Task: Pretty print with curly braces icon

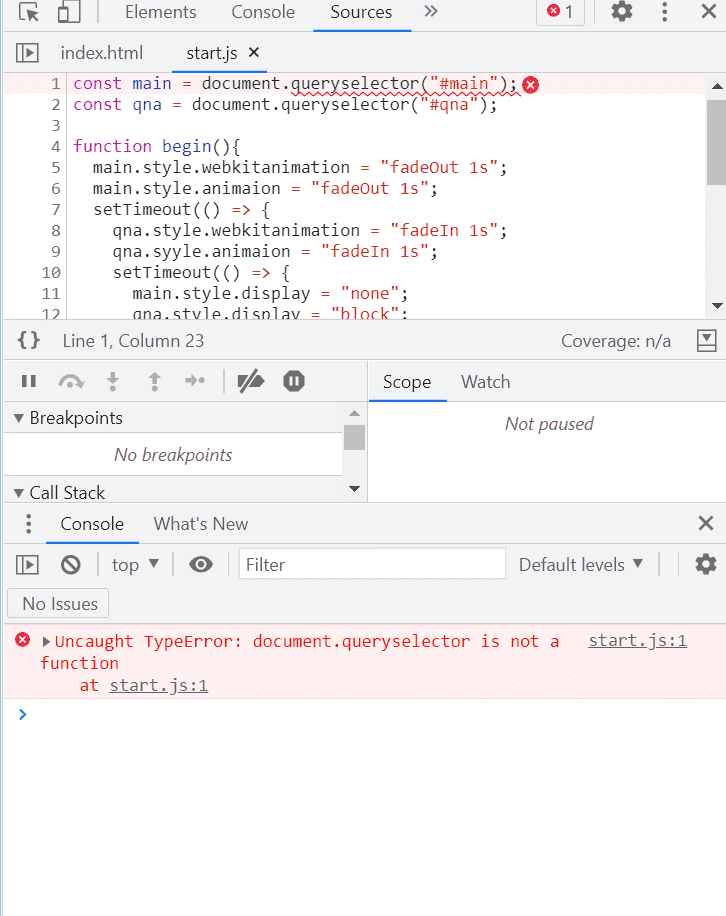Action: click(x=29, y=340)
